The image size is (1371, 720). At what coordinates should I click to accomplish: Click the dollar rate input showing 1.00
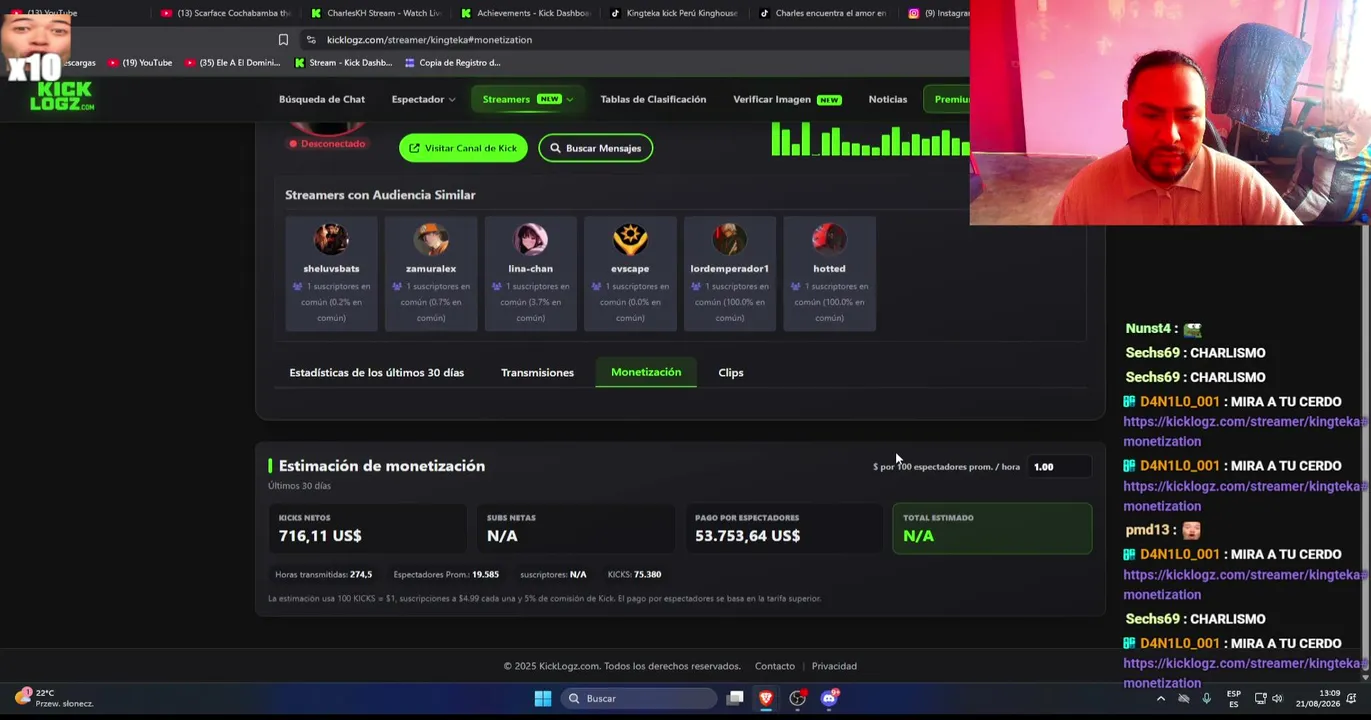coord(1059,467)
